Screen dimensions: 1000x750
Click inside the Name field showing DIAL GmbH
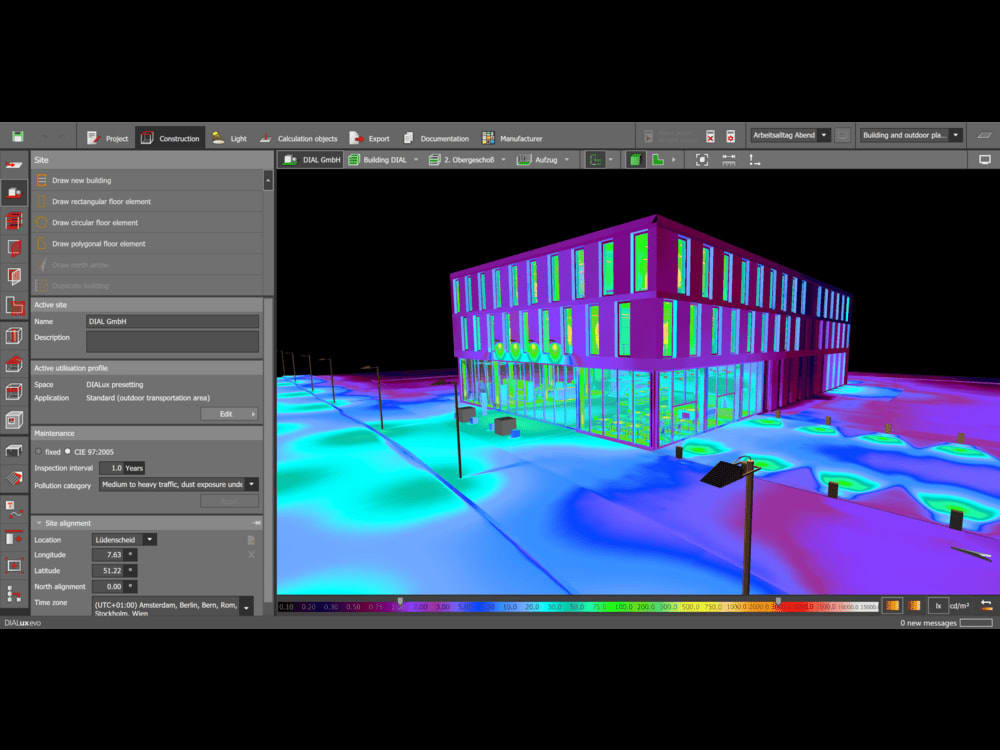tap(170, 321)
